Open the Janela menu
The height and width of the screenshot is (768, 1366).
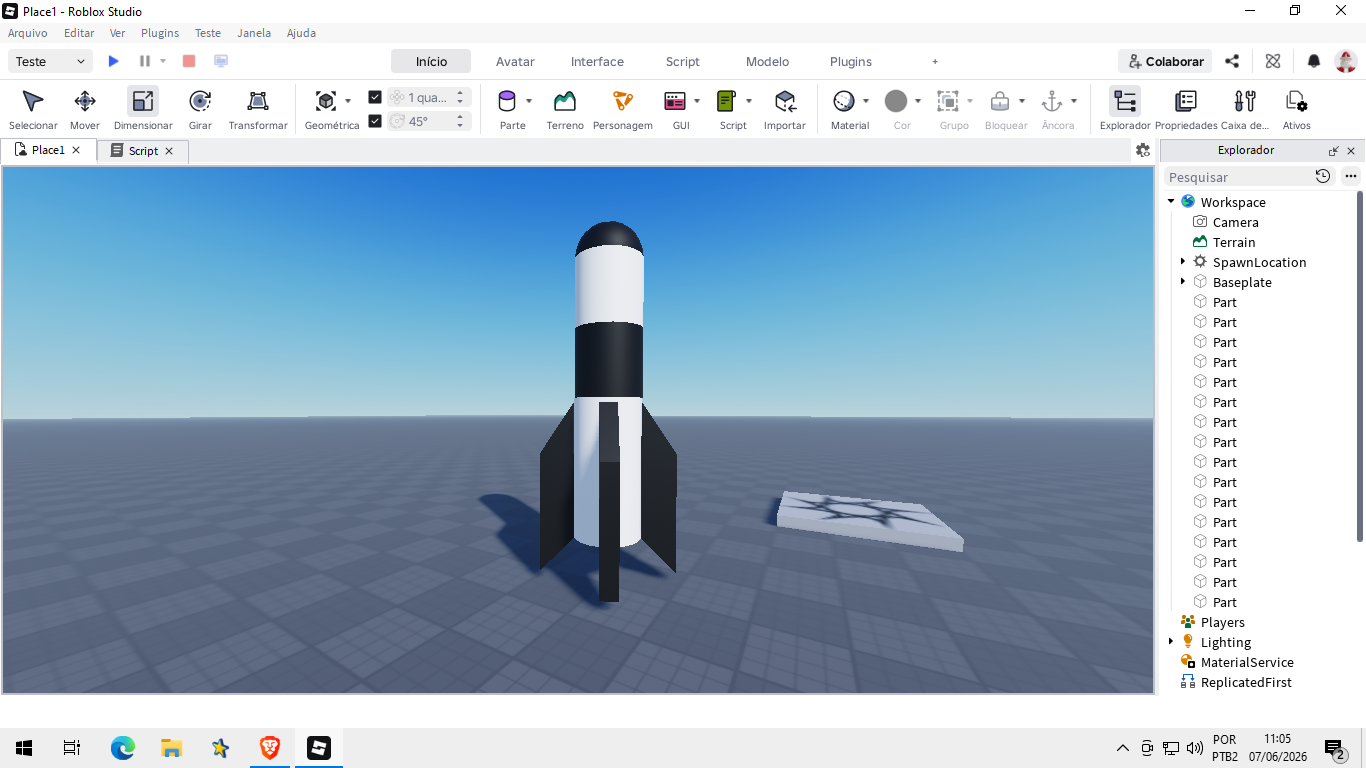(x=254, y=33)
